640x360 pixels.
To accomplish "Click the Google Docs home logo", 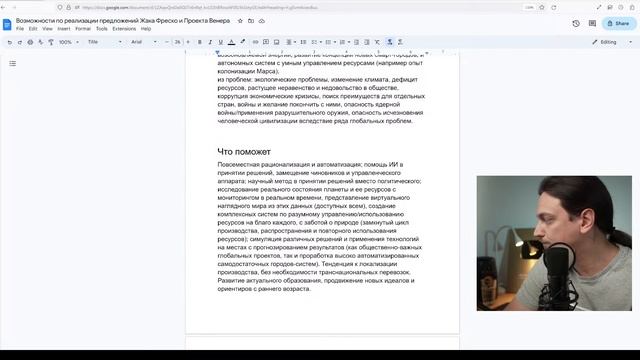I will (7, 24).
